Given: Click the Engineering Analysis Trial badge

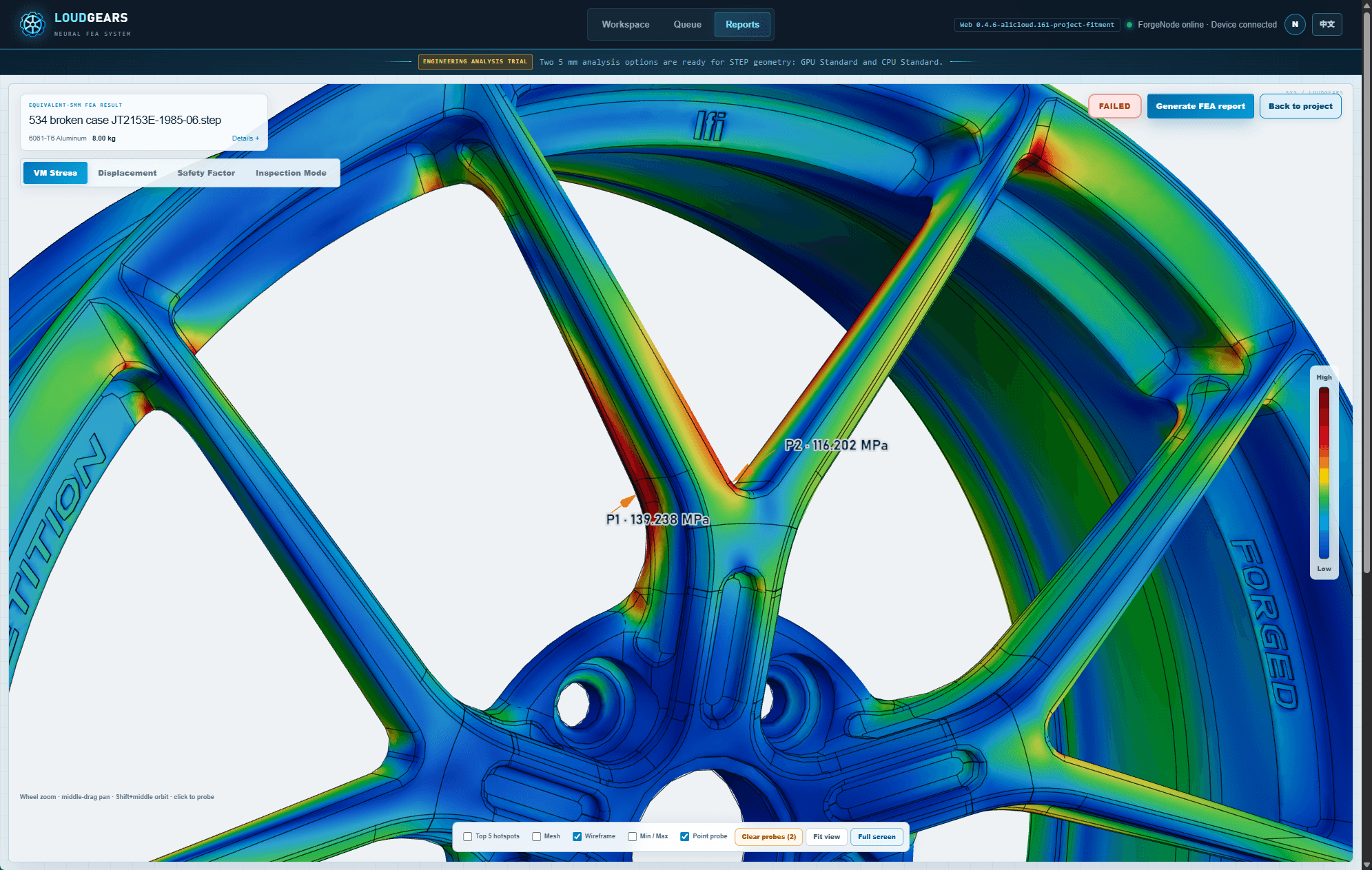Looking at the screenshot, I should pyautogui.click(x=475, y=62).
